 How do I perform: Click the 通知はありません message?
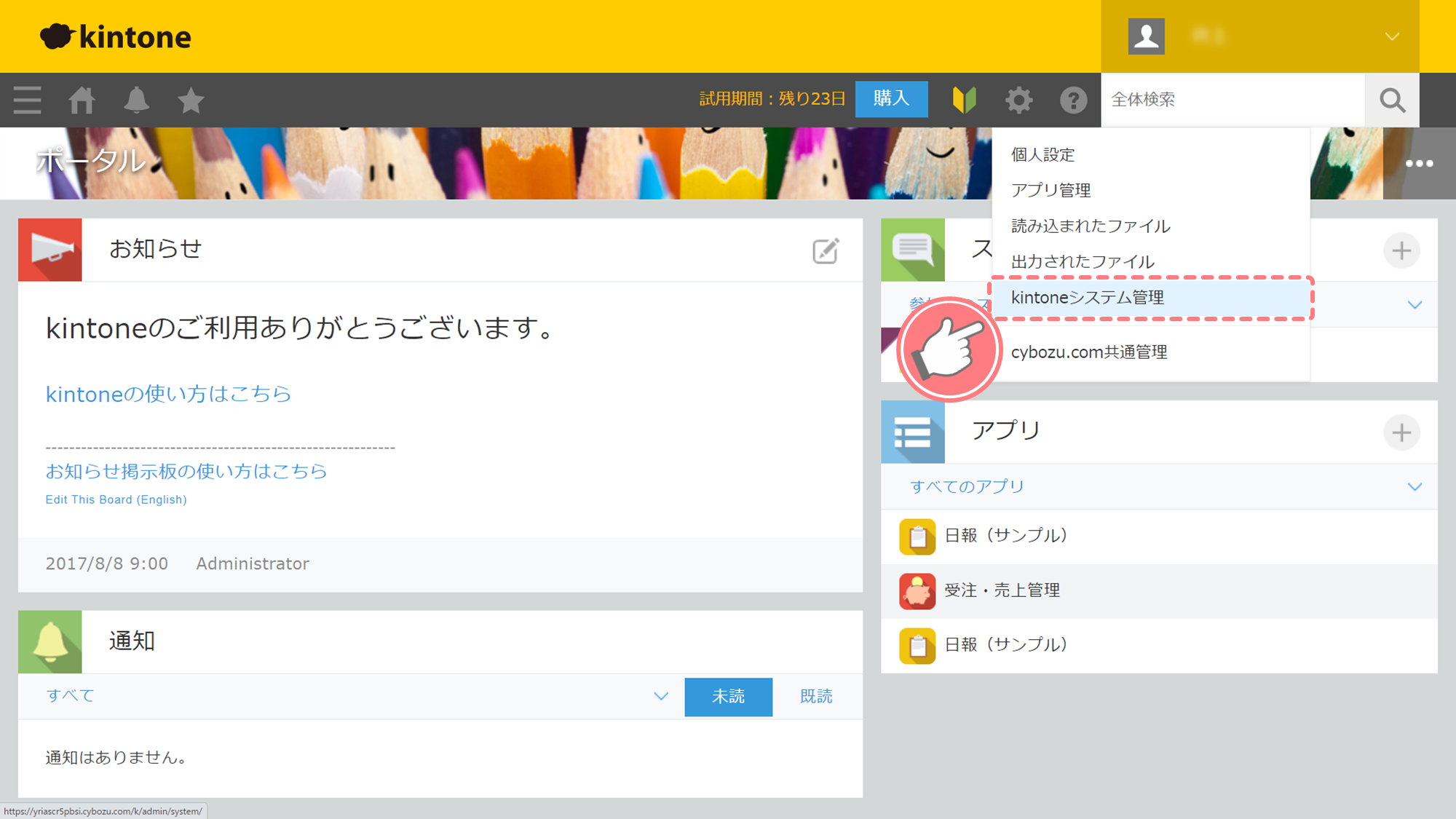tap(116, 758)
